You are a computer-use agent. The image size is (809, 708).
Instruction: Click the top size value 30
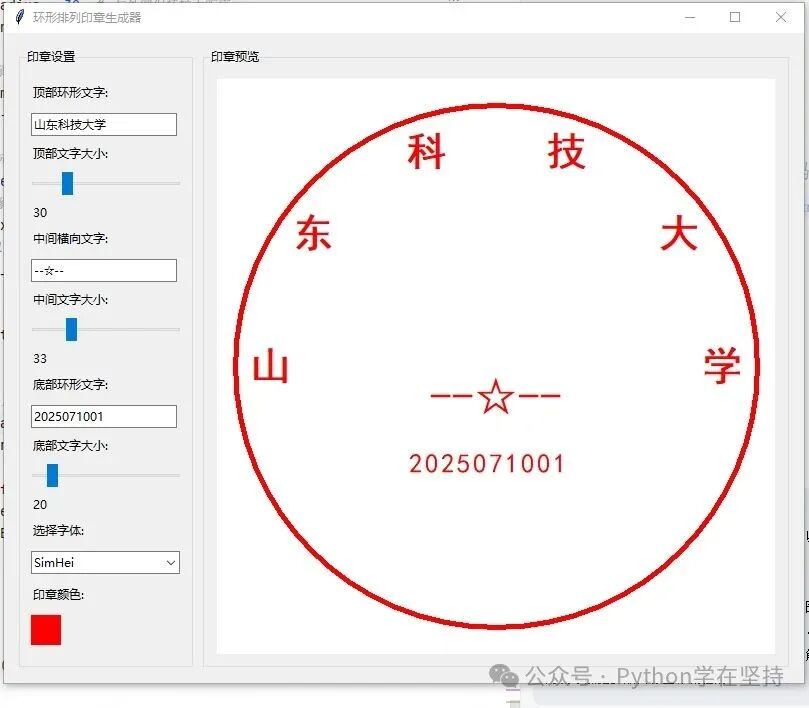40,213
